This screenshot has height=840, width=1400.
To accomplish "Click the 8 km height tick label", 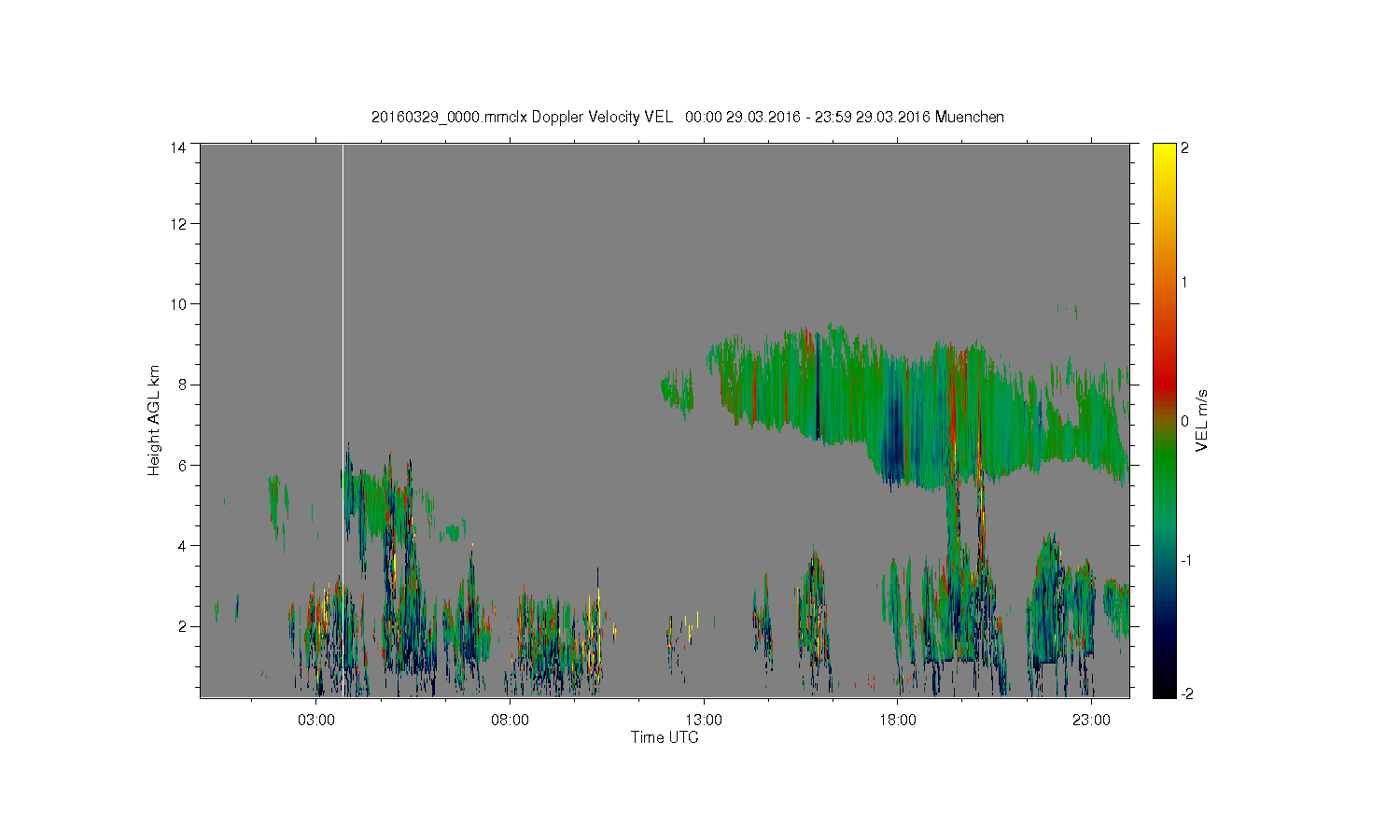I will coord(182,385).
